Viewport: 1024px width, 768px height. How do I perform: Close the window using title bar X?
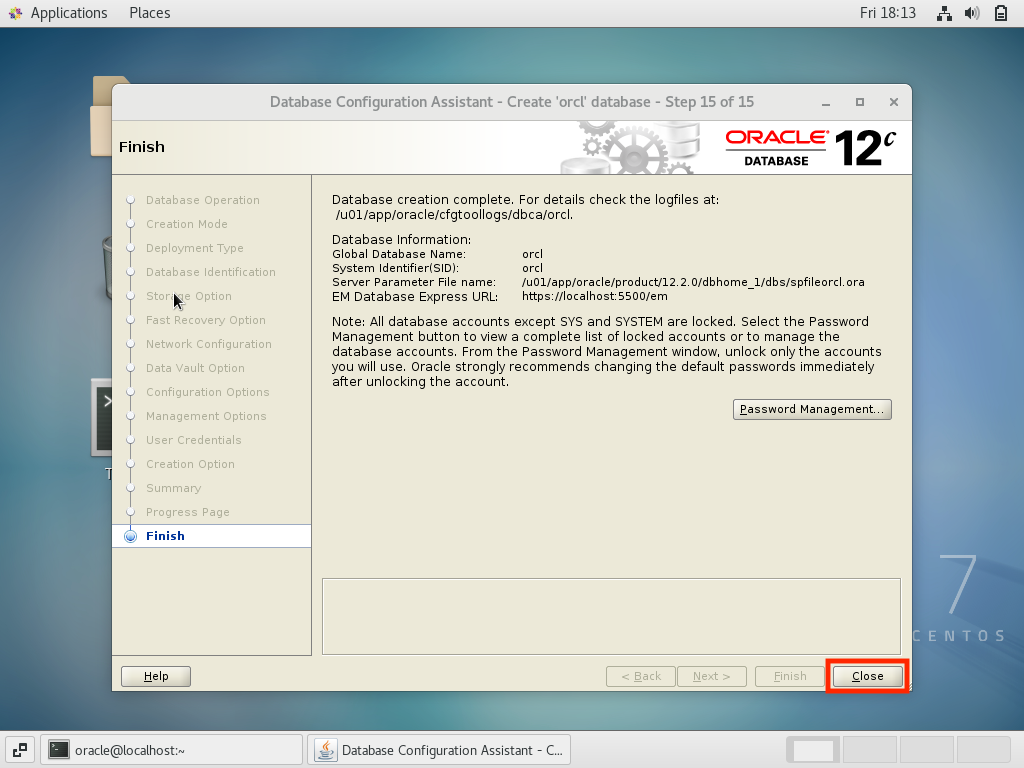click(x=894, y=103)
